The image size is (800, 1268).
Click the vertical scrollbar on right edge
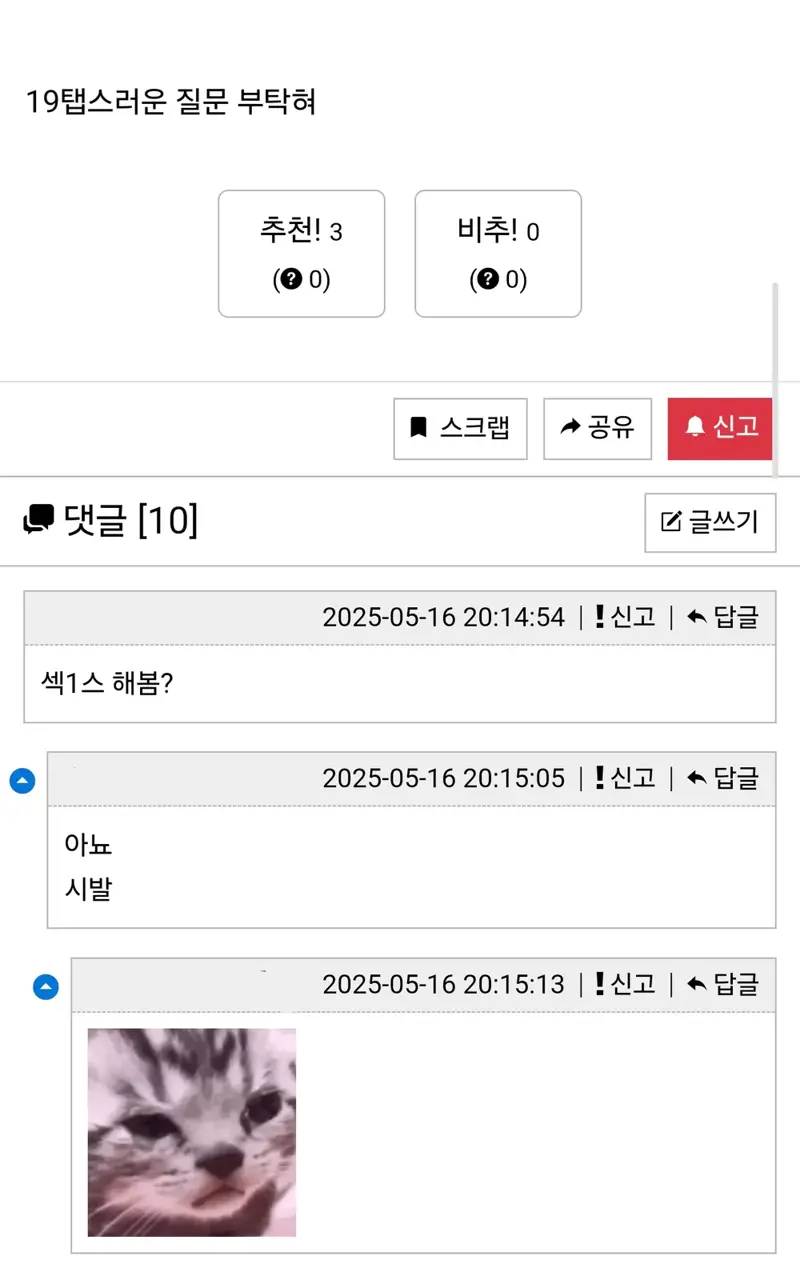(774, 382)
